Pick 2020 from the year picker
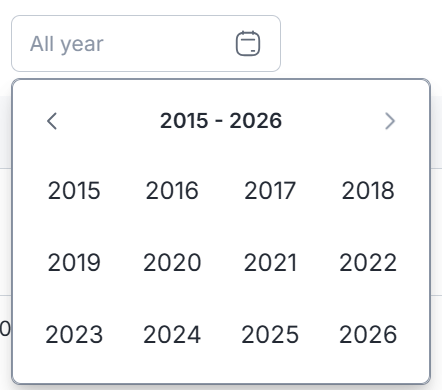442x390 pixels. [x=172, y=262]
